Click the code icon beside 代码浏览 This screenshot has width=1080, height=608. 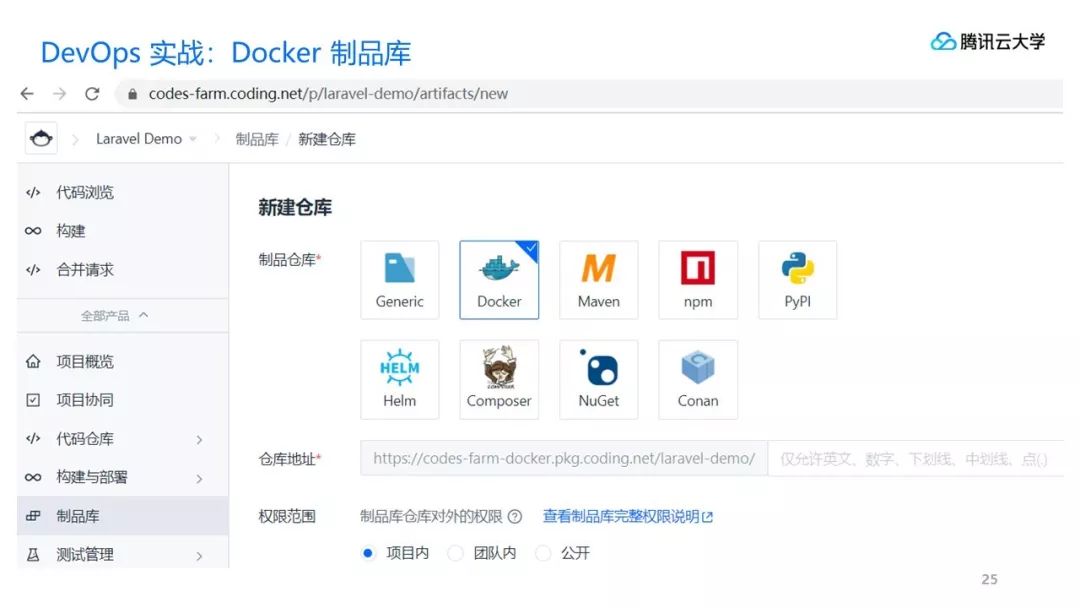(33, 192)
